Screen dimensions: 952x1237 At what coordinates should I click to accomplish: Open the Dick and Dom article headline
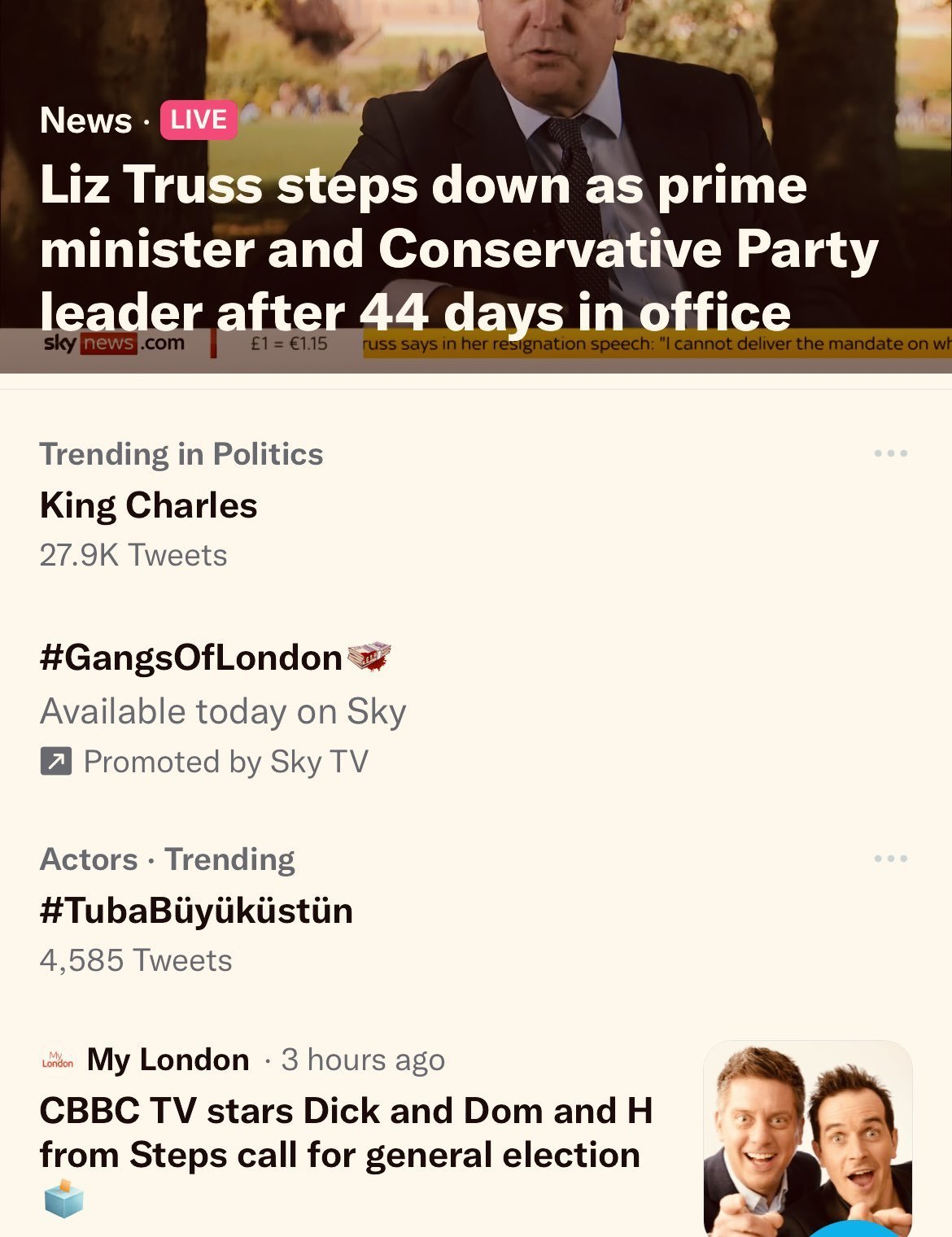(346, 1133)
